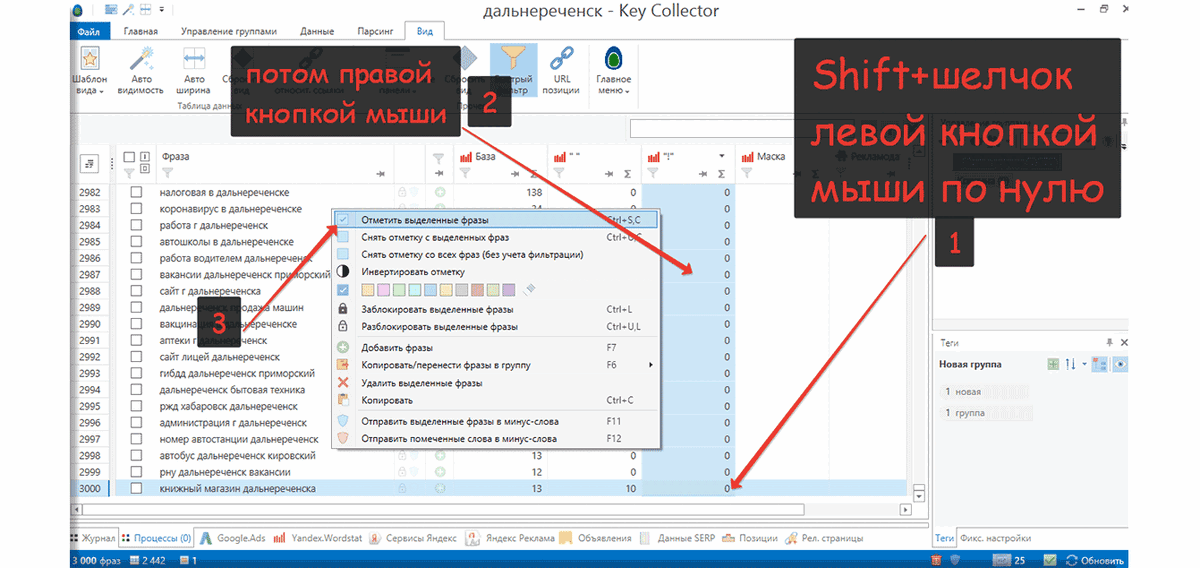Check the box for книжный магазин дальнереченска
Image resolution: width=1200 pixels, height=568 pixels.
click(137, 489)
